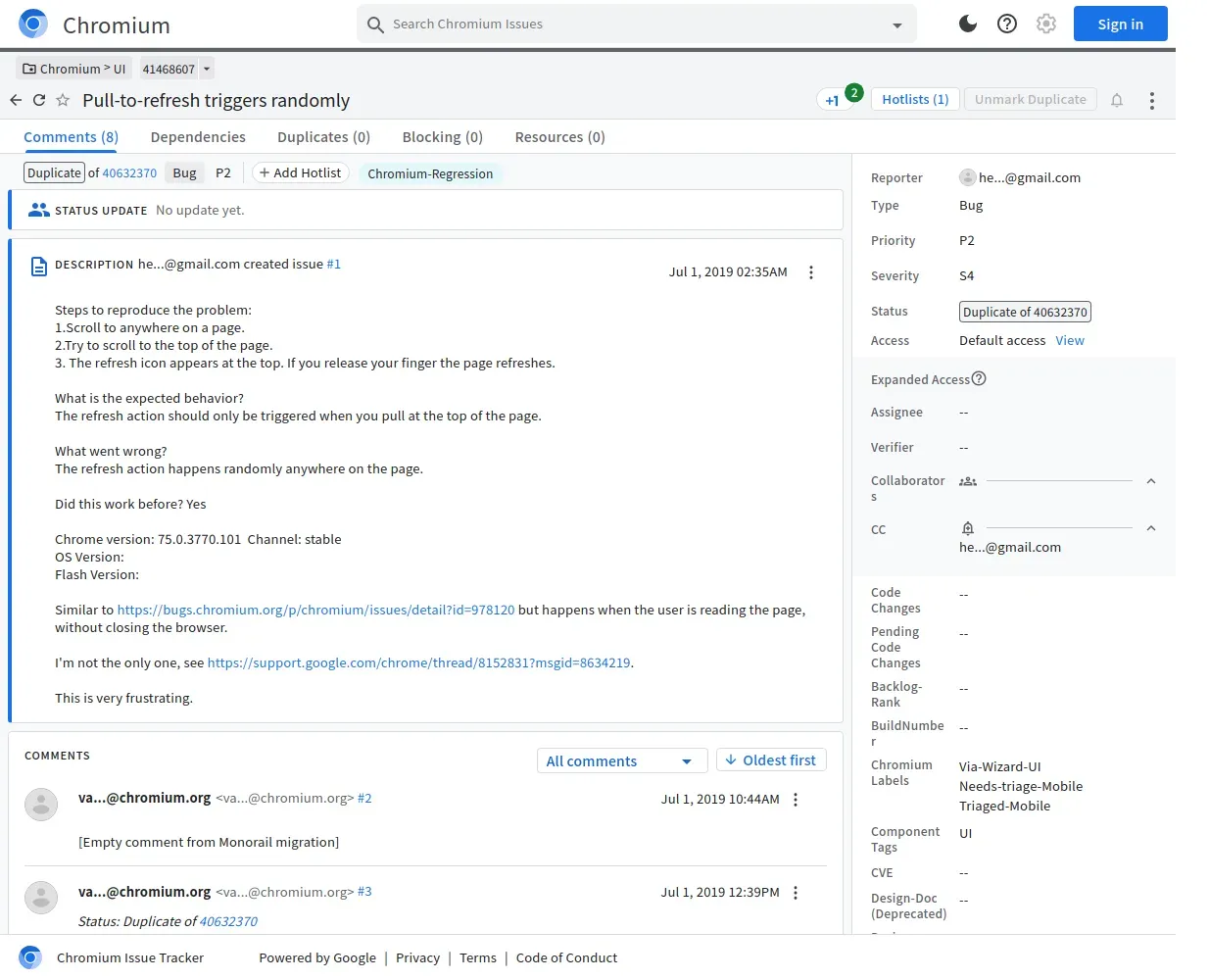1209x980 pixels.
Task: Open the description three-dot menu
Action: (811, 272)
